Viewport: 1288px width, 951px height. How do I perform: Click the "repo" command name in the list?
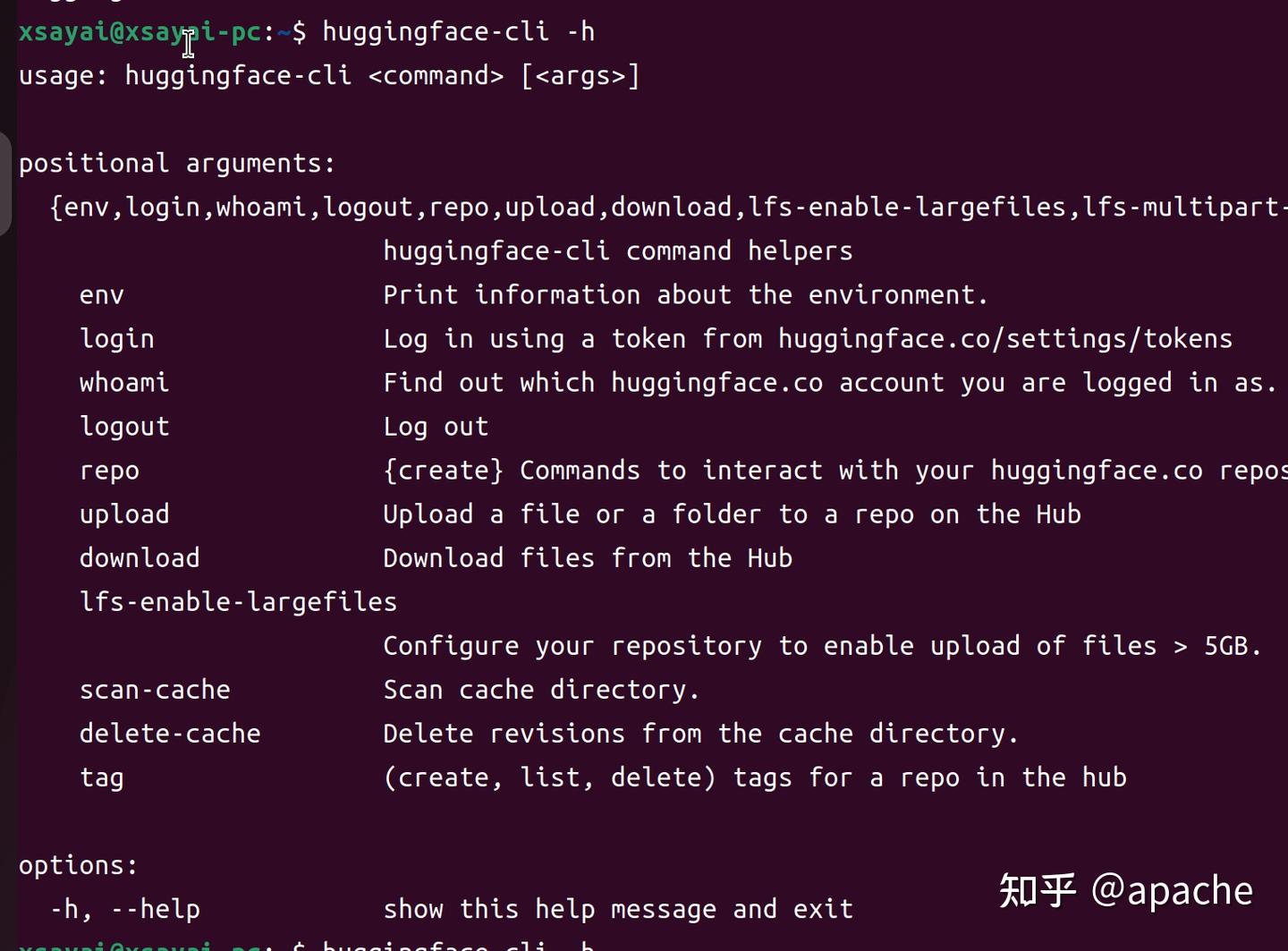109,471
